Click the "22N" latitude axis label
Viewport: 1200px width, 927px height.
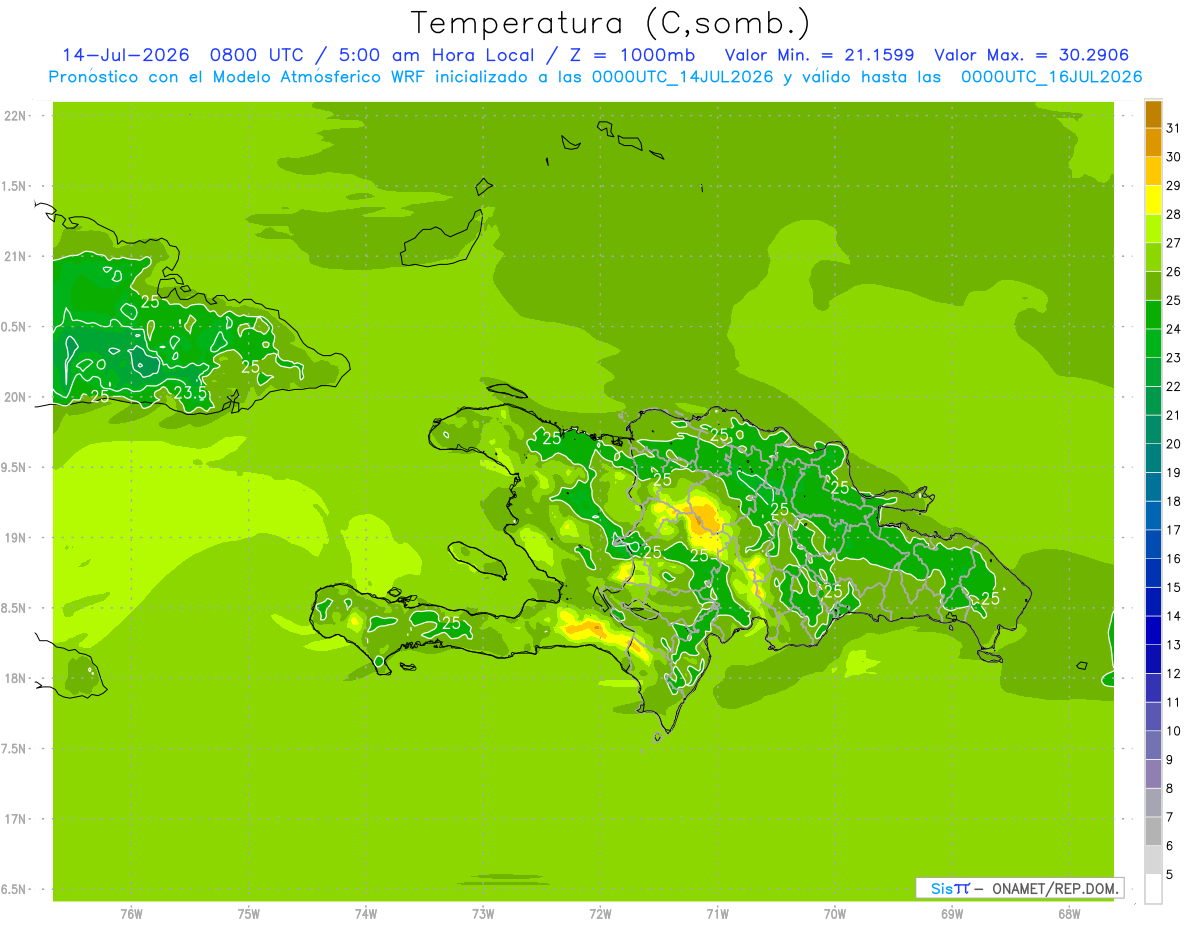(x=16, y=116)
